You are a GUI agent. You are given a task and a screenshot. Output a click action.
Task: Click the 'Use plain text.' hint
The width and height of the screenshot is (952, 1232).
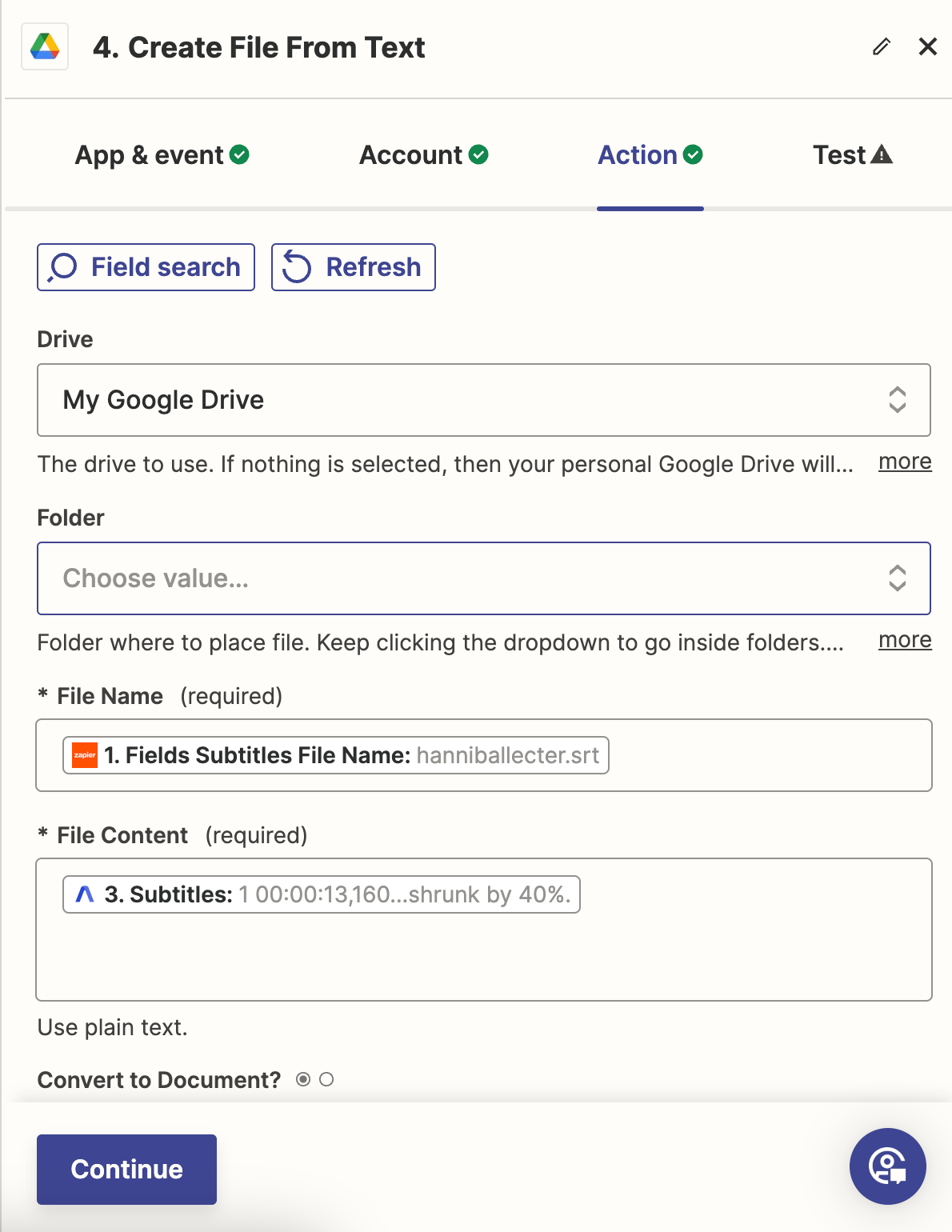(113, 1027)
